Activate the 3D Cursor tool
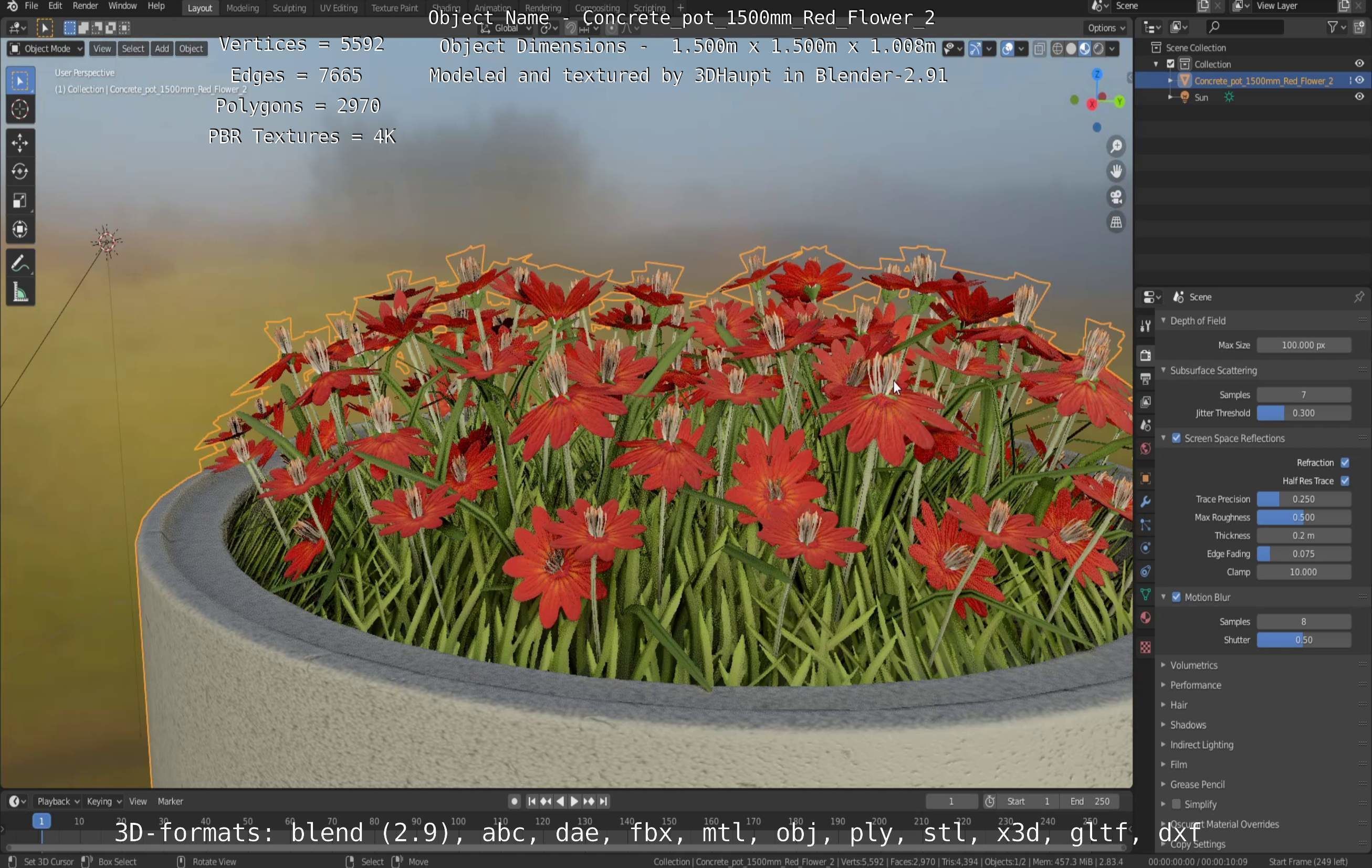Viewport: 1372px width, 868px height. pyautogui.click(x=20, y=109)
